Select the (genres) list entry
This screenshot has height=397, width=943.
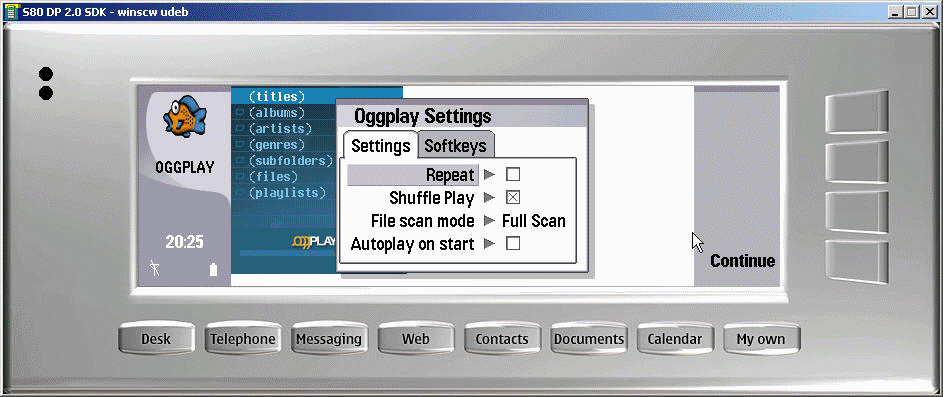277,145
